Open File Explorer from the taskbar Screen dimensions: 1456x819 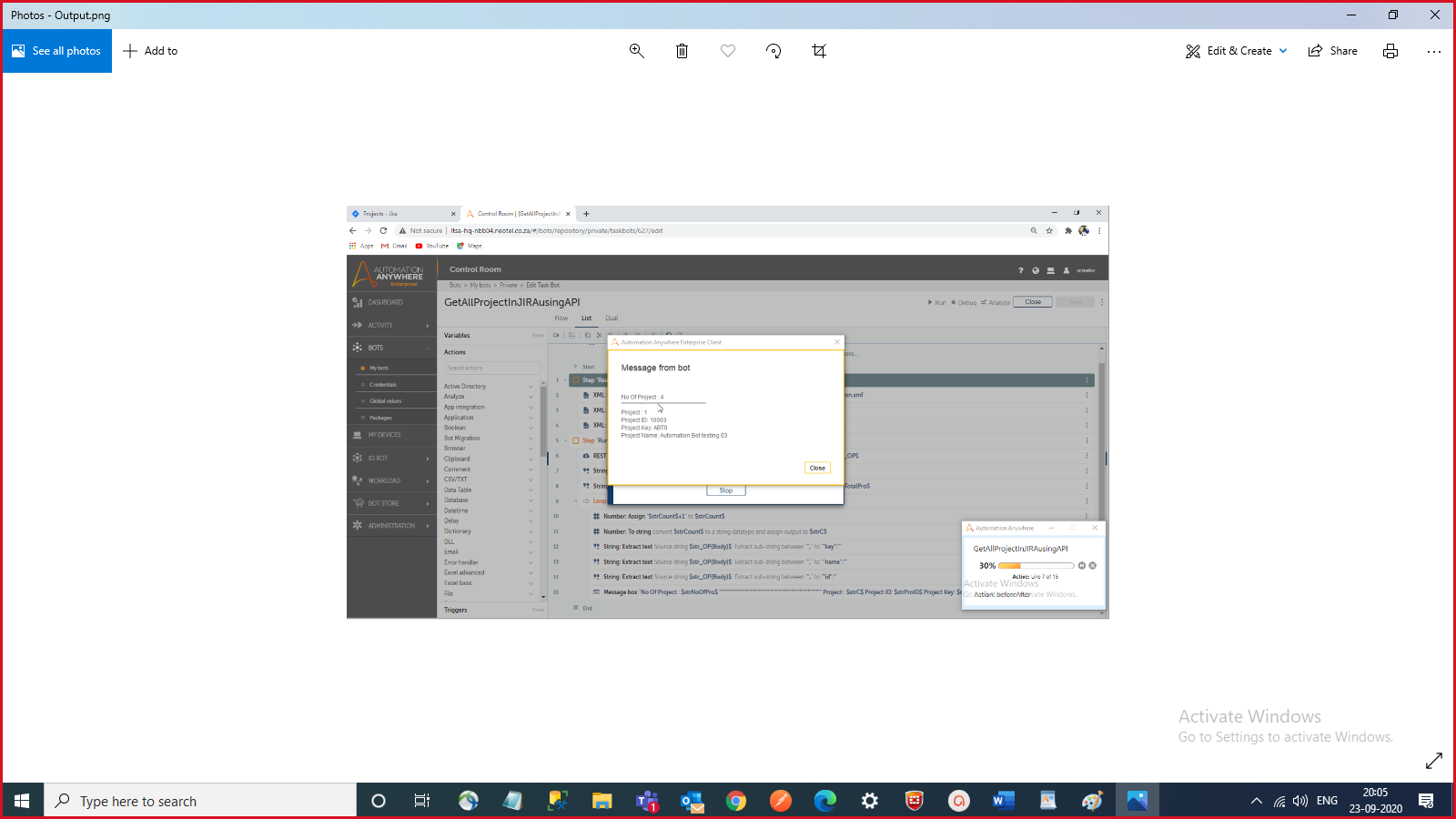[x=602, y=801]
